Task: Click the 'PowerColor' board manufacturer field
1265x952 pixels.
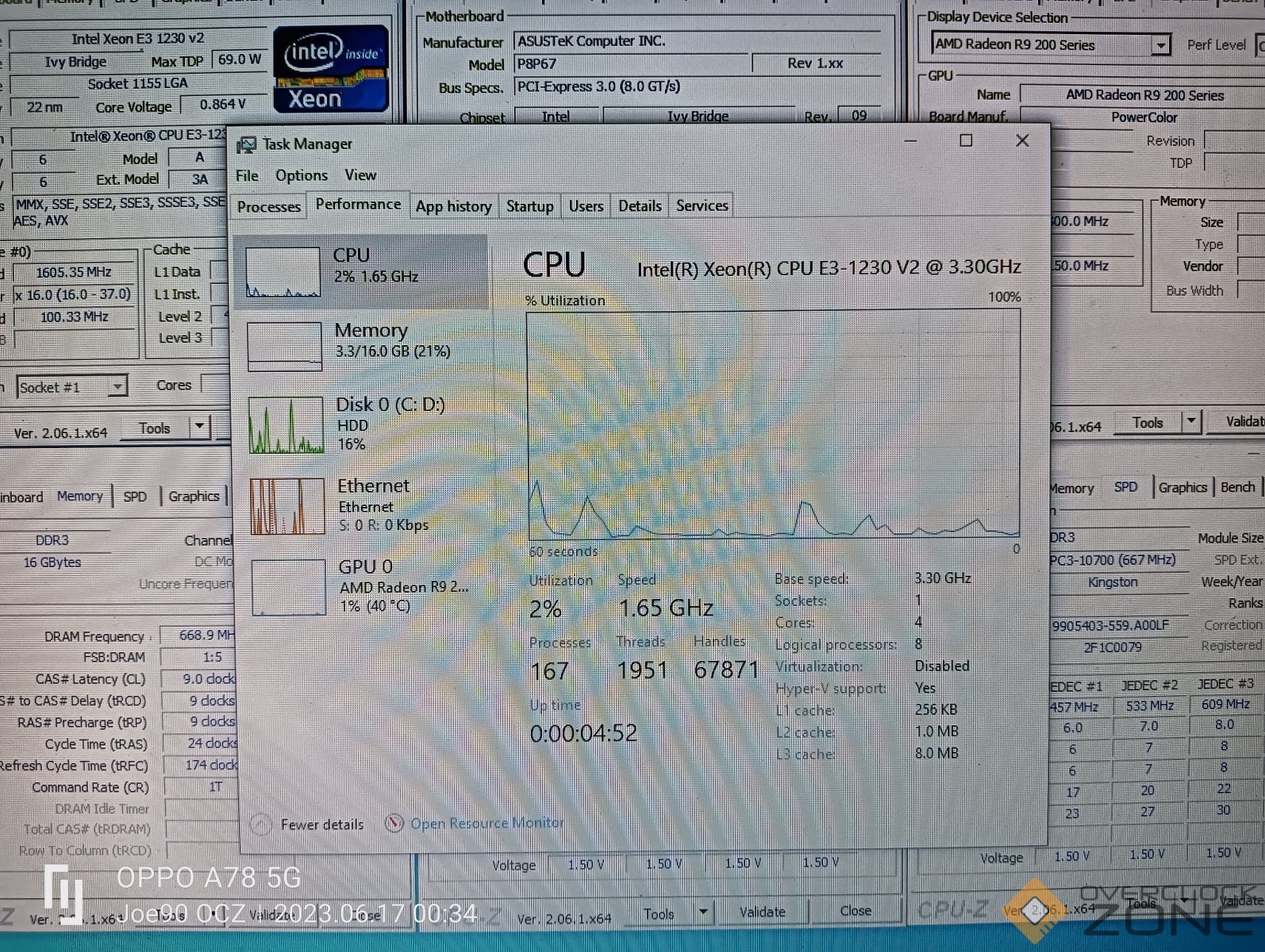Action: [1144, 117]
